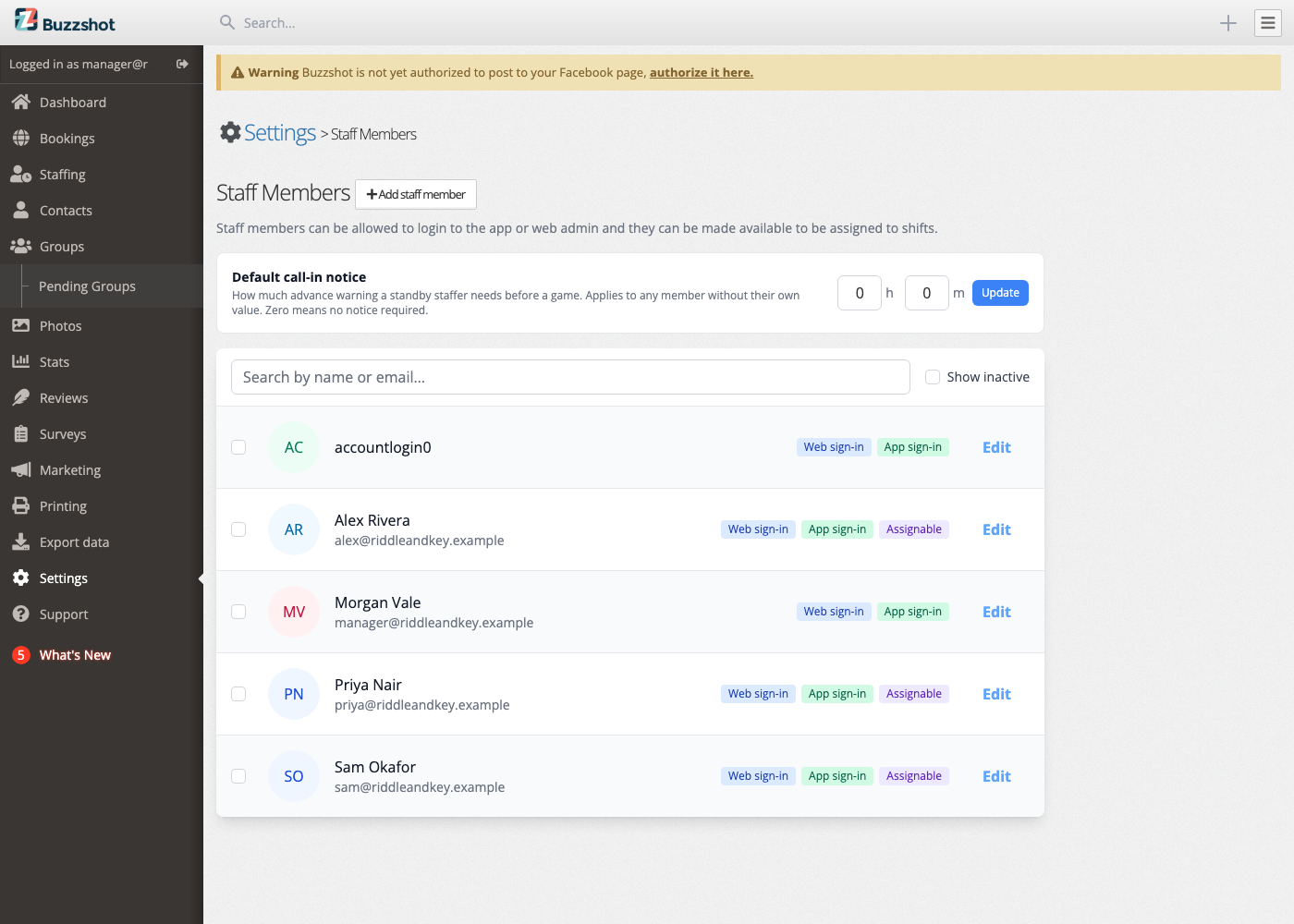Click the Printing printer icon
Image resolution: width=1294 pixels, height=924 pixels.
pos(21,505)
